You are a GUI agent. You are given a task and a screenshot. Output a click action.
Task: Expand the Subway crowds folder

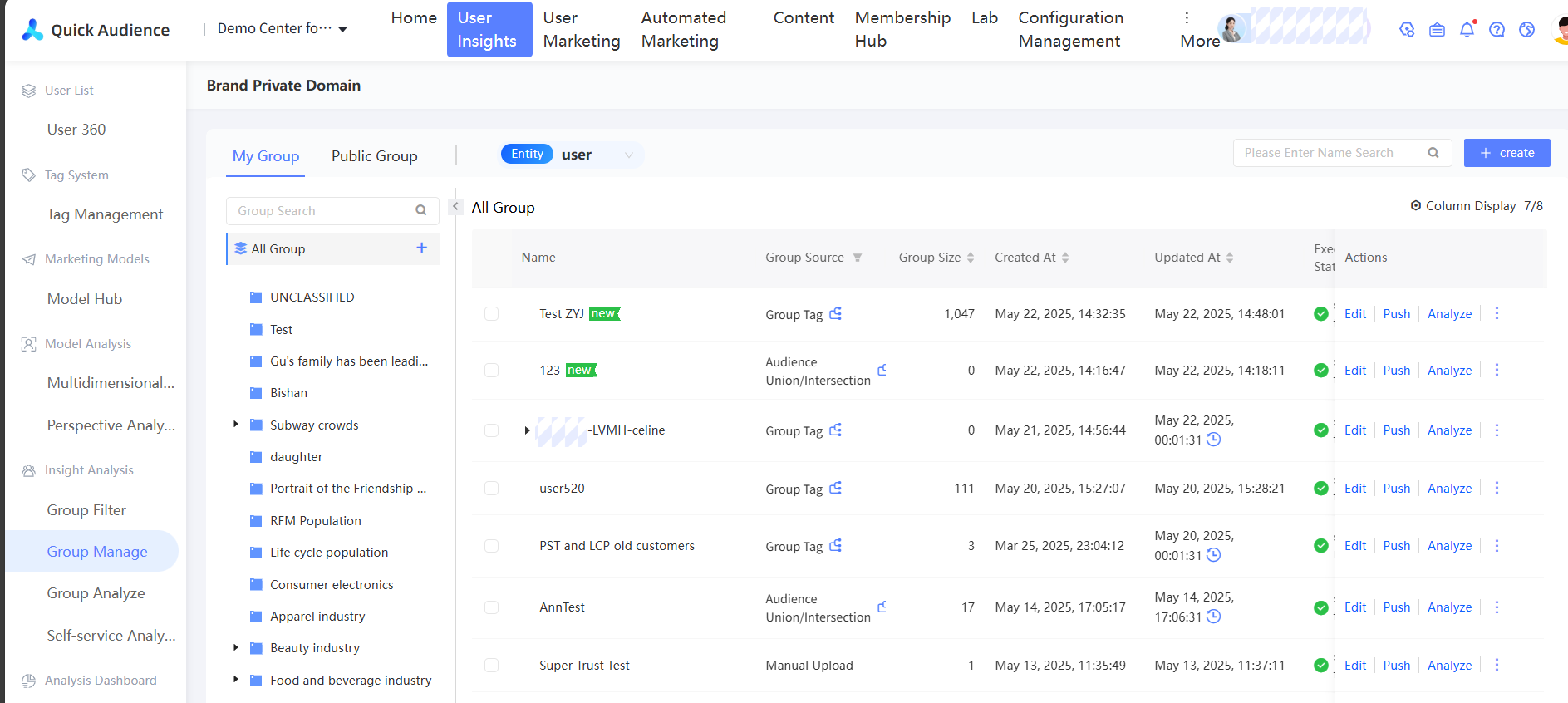pyautogui.click(x=236, y=425)
